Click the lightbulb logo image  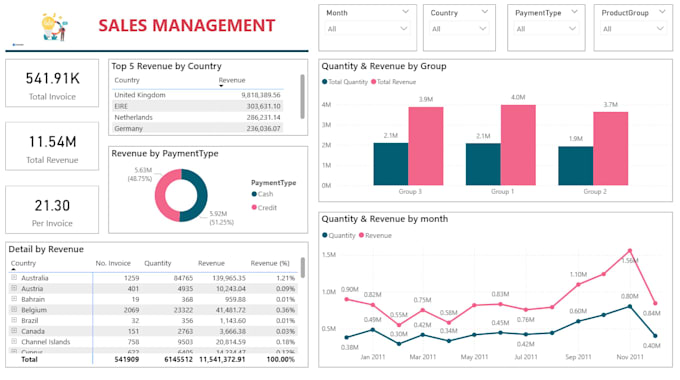tap(54, 27)
